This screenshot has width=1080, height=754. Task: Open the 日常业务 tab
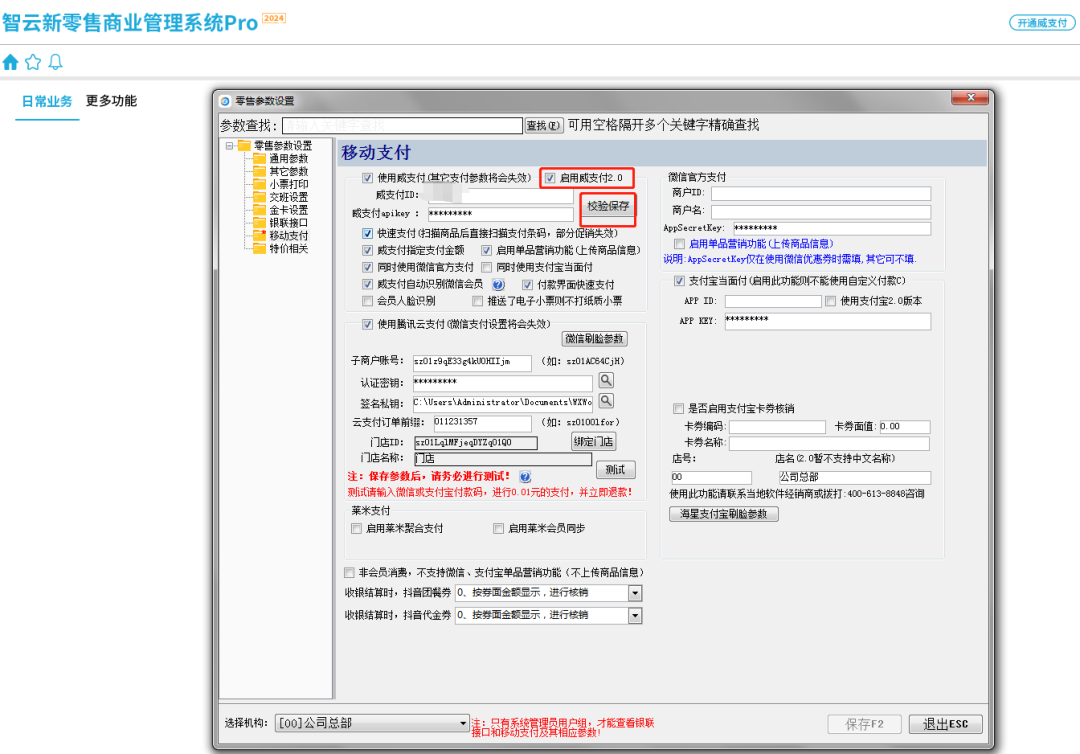47,102
